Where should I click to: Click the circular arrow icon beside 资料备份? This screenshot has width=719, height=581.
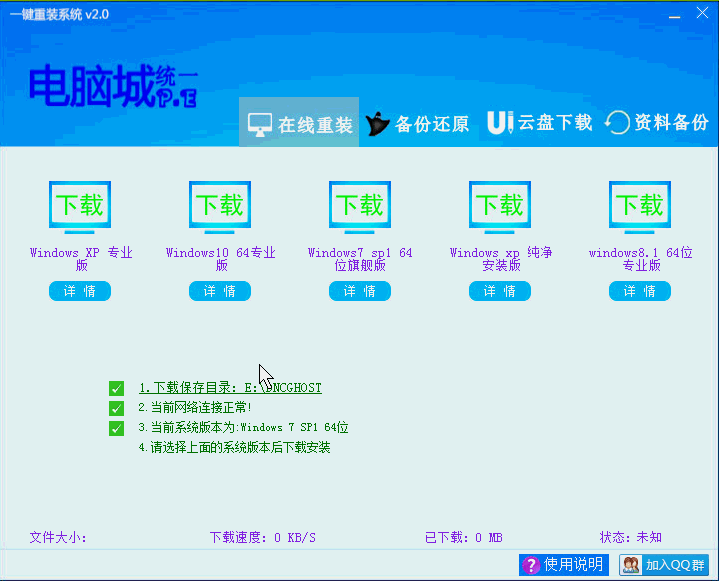tap(617, 123)
